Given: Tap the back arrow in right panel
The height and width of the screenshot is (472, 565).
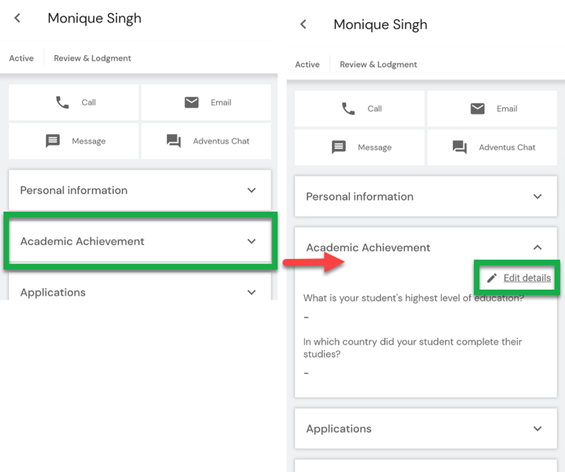Looking at the screenshot, I should tap(303, 24).
